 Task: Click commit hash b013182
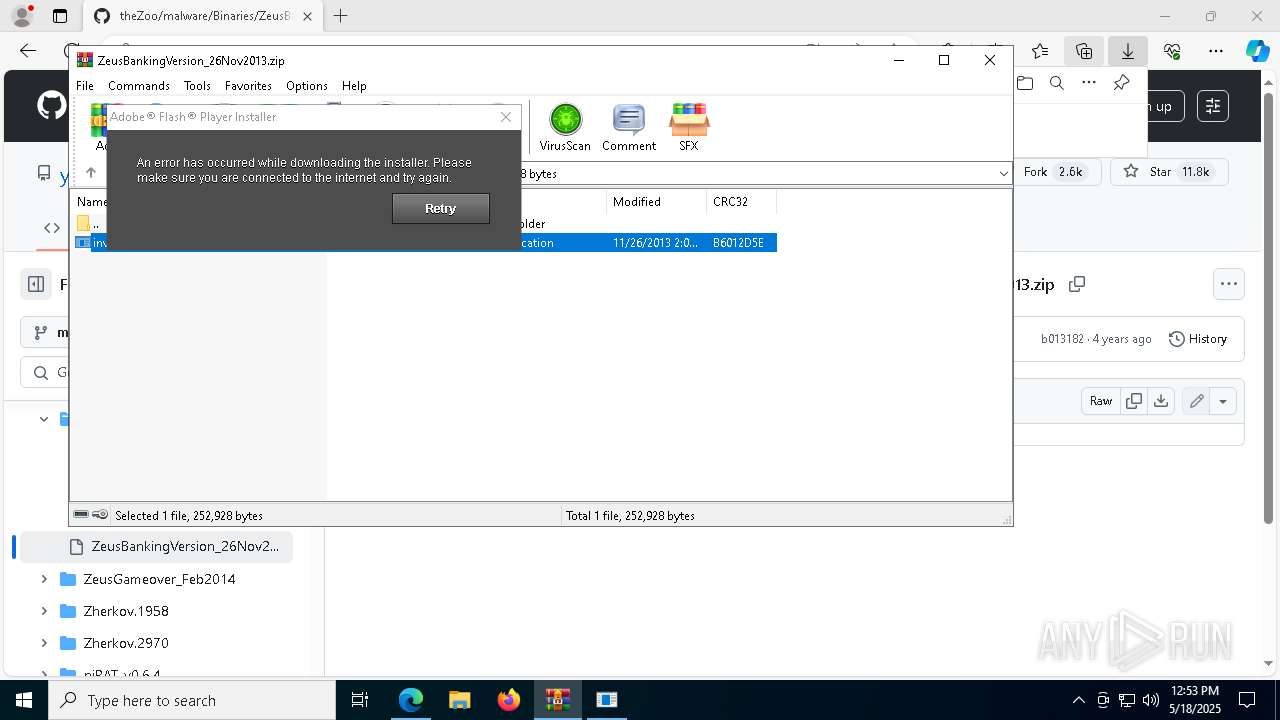[x=1062, y=339]
